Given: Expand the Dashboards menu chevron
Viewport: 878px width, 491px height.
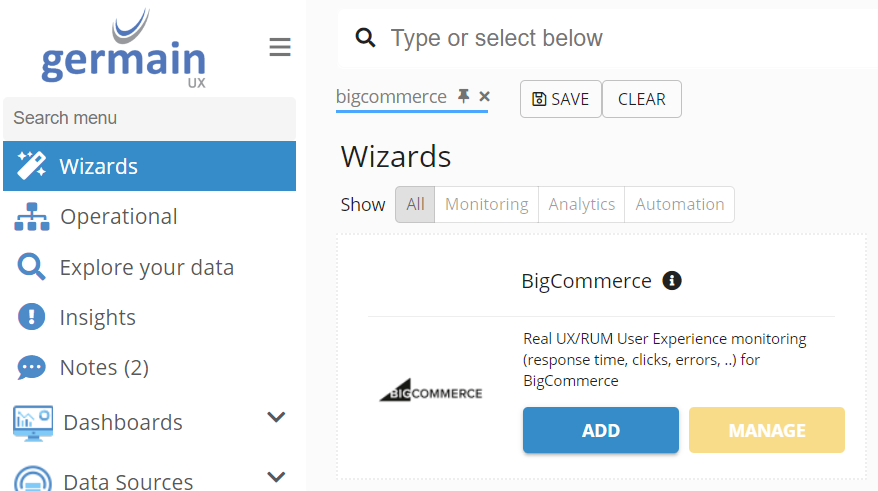Looking at the screenshot, I should 277,417.
